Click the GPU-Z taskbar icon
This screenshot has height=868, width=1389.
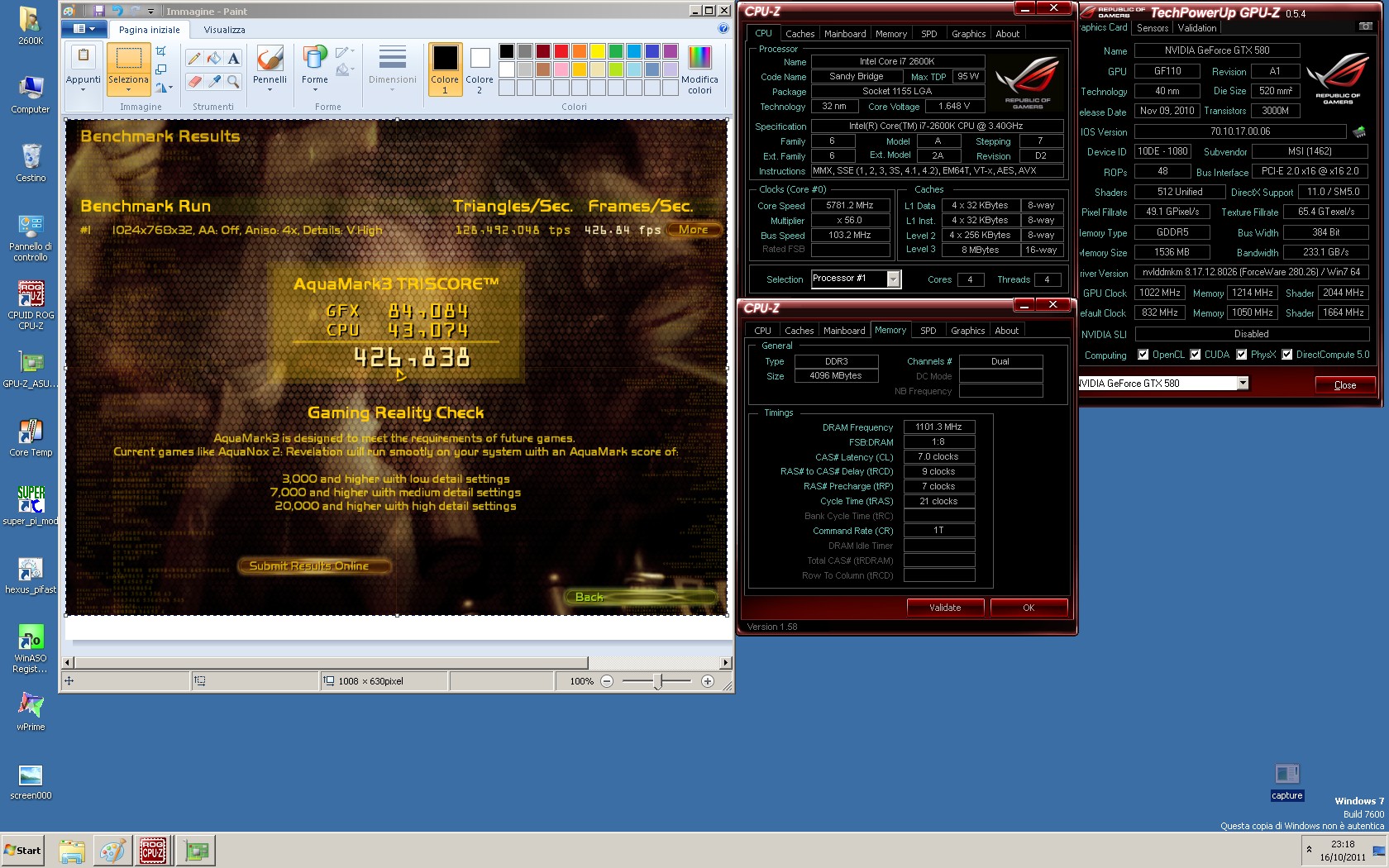198,851
